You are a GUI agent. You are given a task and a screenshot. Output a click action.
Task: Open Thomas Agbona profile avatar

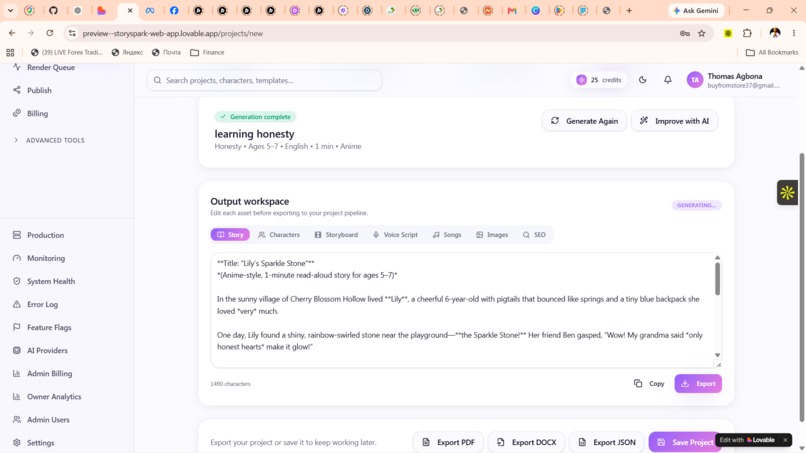pyautogui.click(x=694, y=80)
